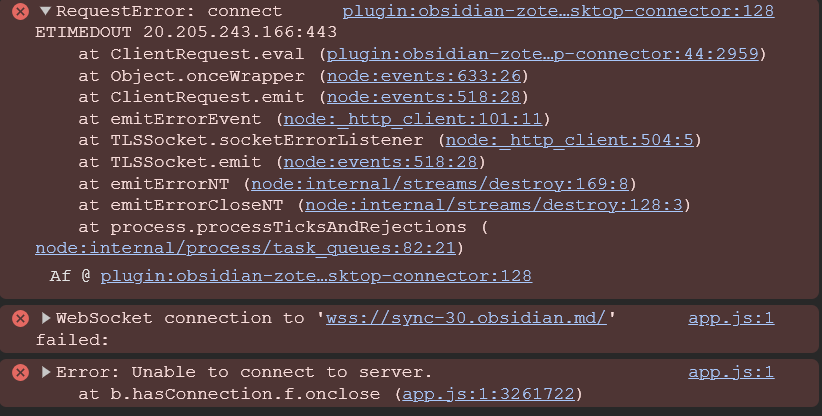Click the task_queues:82:21 source link
This screenshot has width=822, height=416.
coord(245,248)
